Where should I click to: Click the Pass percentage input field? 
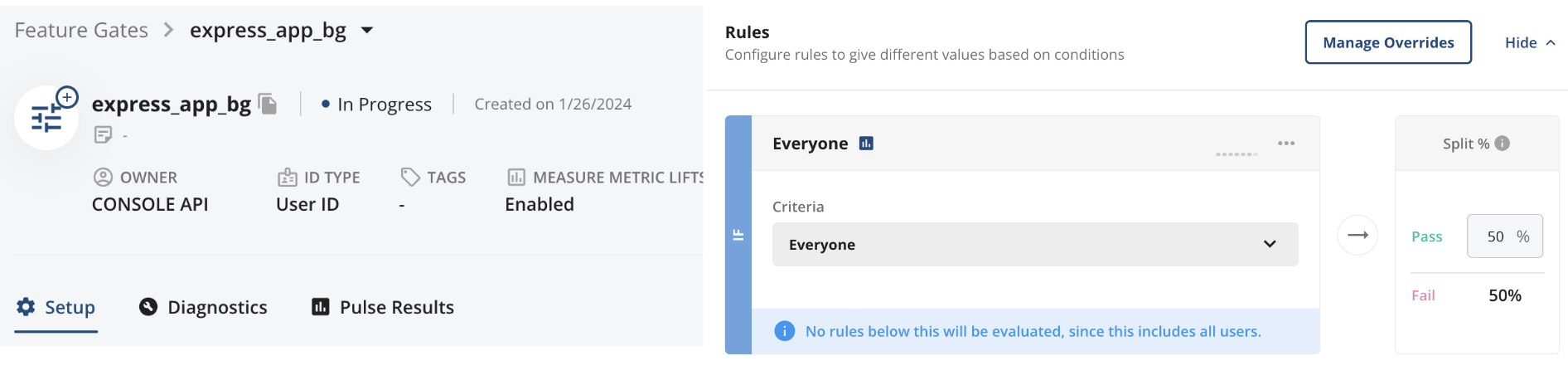click(x=1505, y=236)
